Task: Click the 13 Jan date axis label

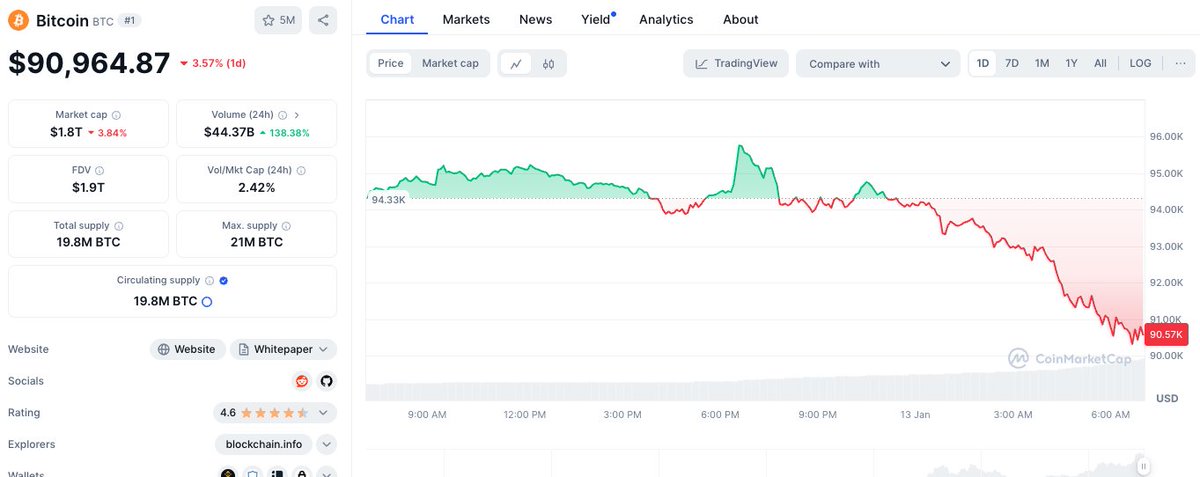Action: pyautogui.click(x=915, y=414)
